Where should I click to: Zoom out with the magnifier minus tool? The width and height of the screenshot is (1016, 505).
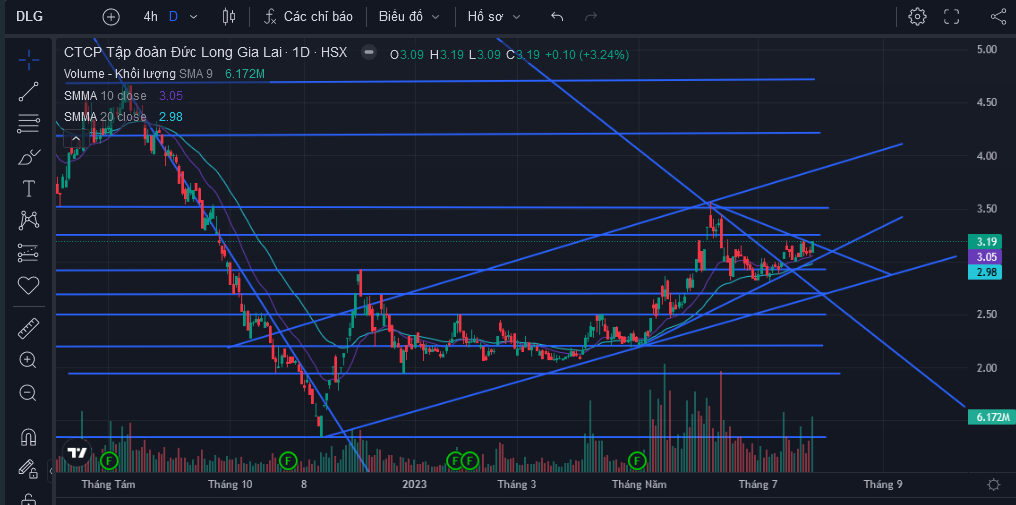tap(29, 392)
